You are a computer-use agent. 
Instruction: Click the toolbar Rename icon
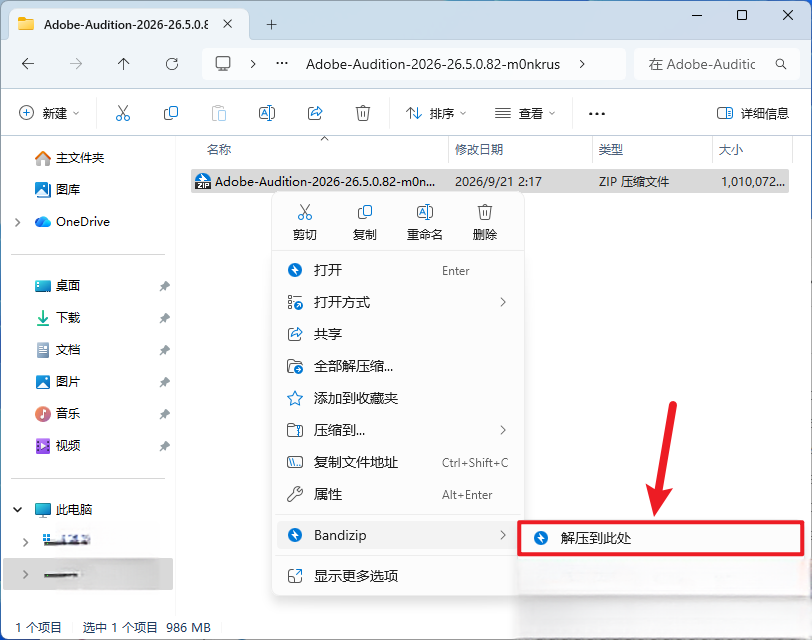coord(267,113)
